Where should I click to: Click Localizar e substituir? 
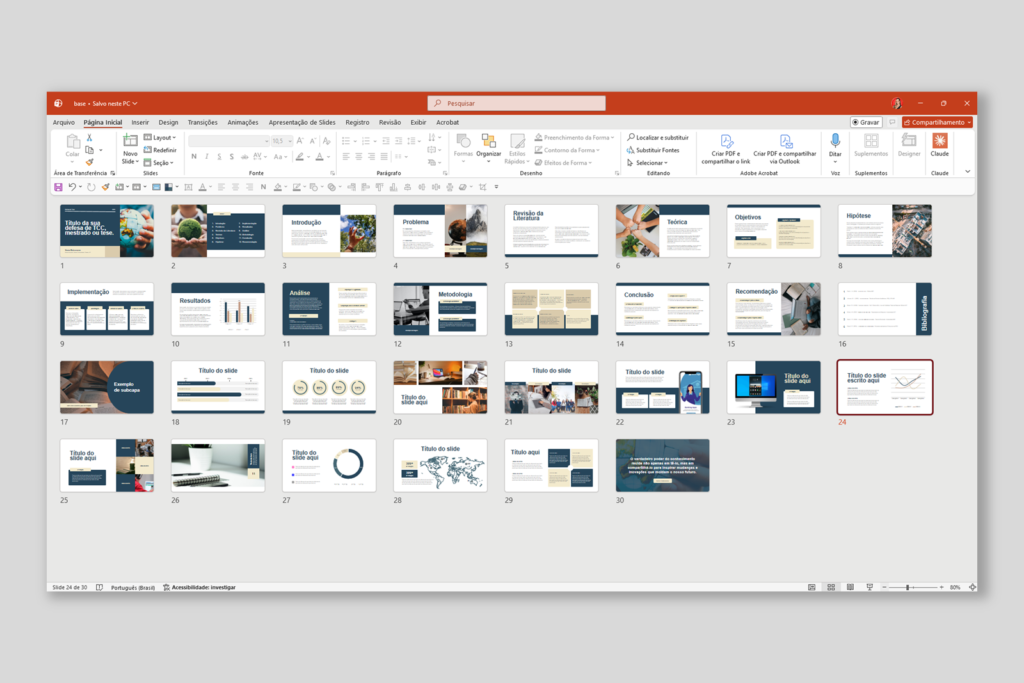[658, 138]
